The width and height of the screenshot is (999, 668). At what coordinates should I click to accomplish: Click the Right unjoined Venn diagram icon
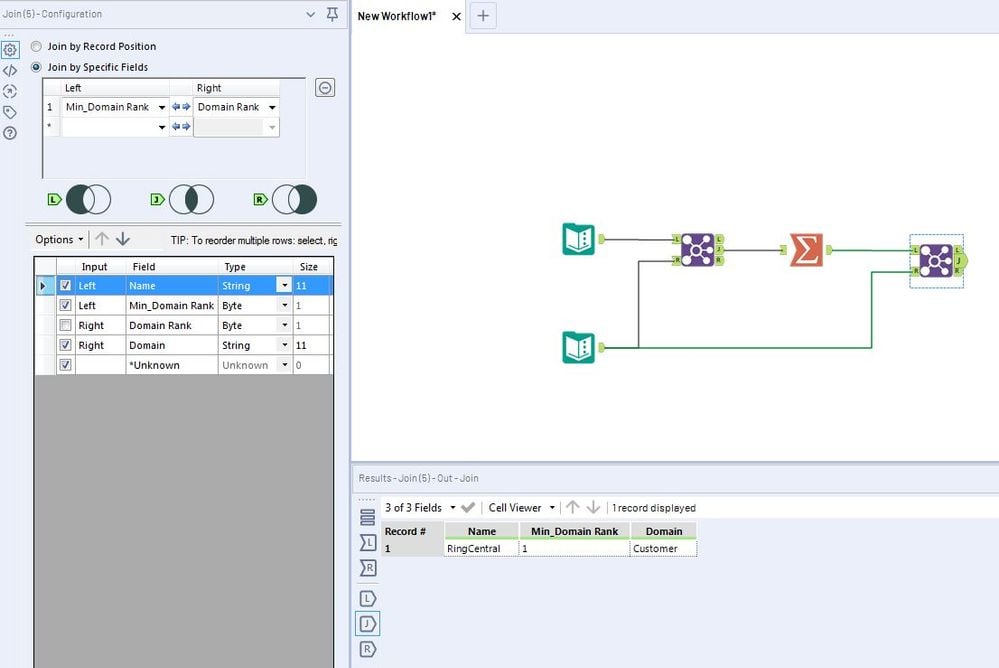pos(294,200)
